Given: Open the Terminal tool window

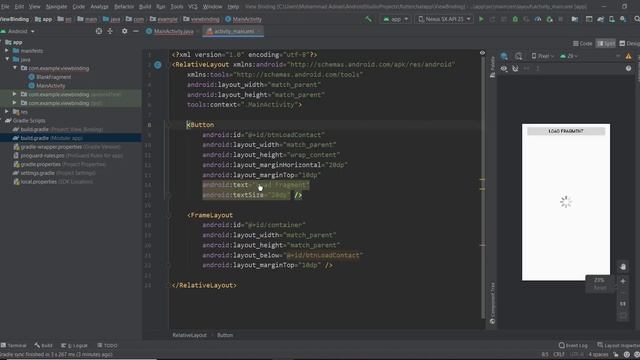Looking at the screenshot, I should (14, 345).
